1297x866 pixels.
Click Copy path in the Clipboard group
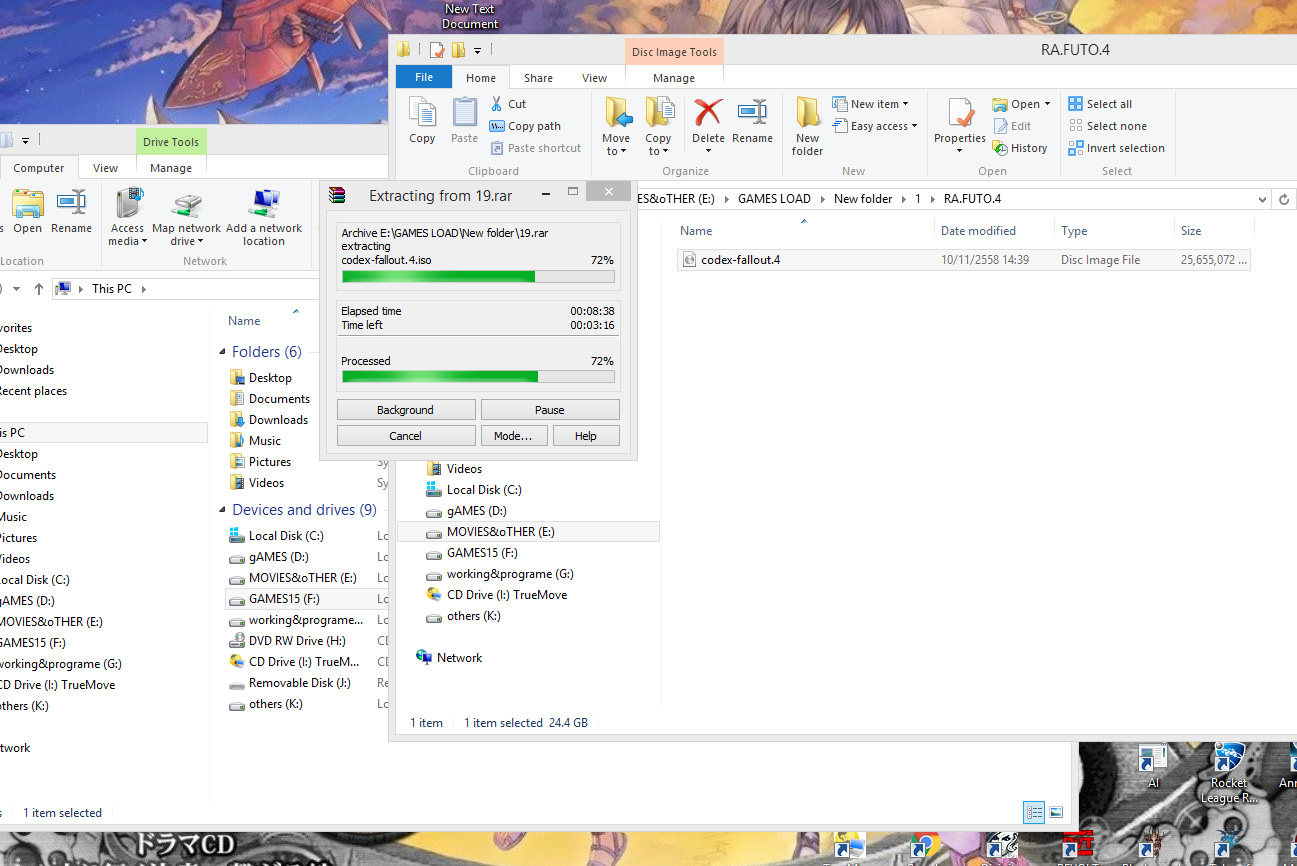[x=525, y=126]
